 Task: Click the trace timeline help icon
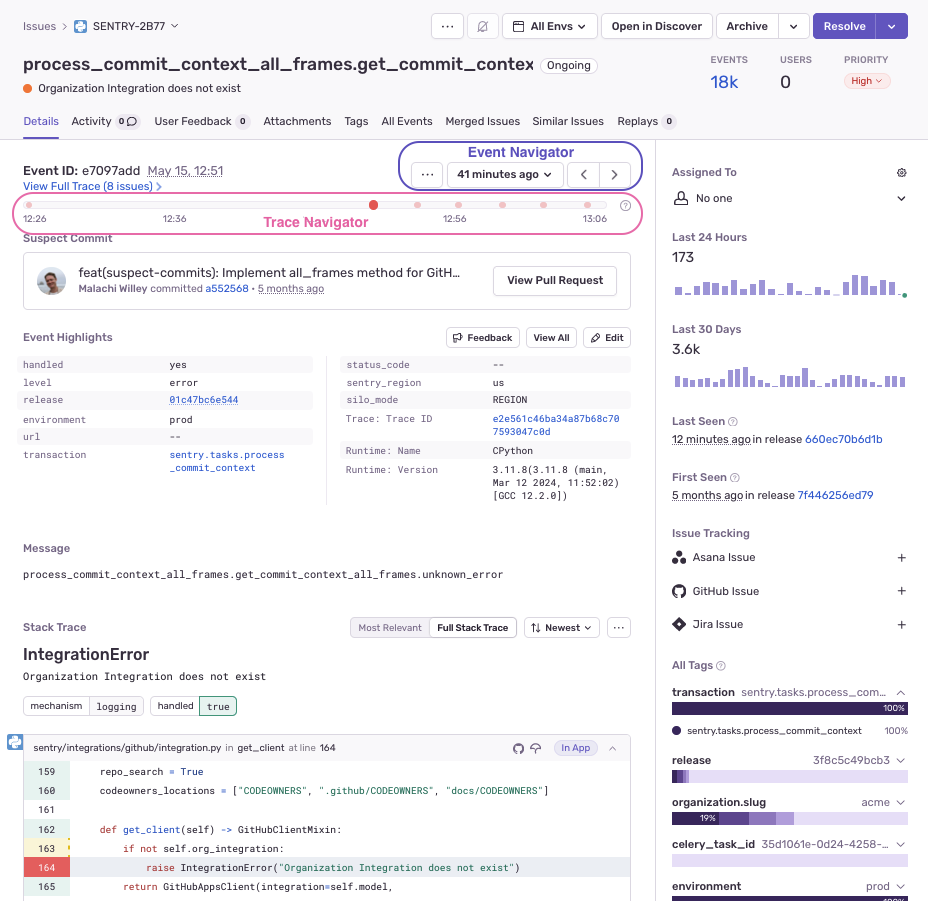(x=626, y=205)
